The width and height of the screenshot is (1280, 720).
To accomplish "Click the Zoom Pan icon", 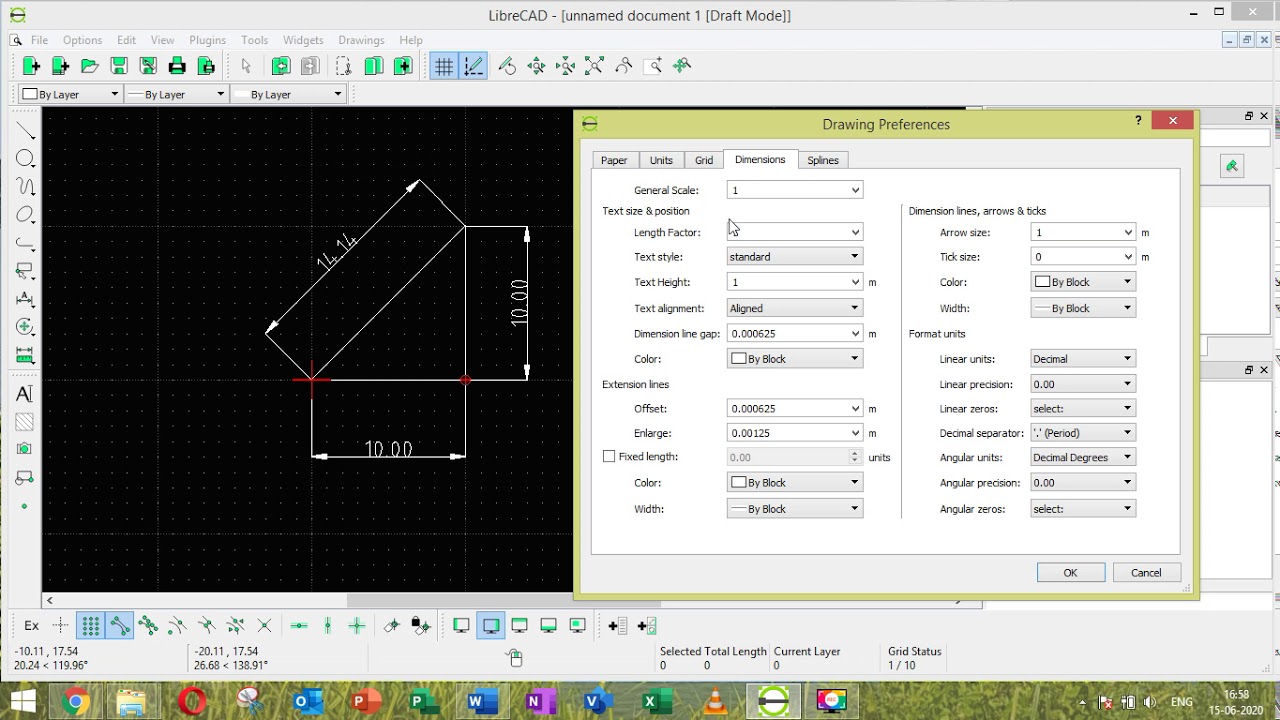I will click(x=682, y=66).
